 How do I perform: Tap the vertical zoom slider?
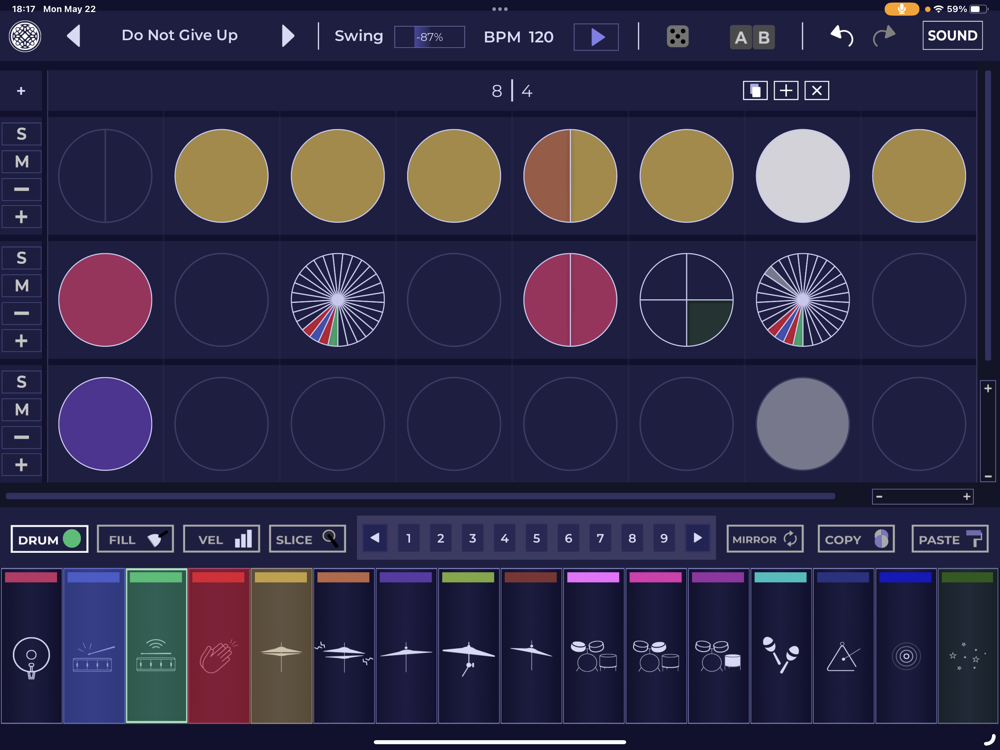(x=988, y=432)
